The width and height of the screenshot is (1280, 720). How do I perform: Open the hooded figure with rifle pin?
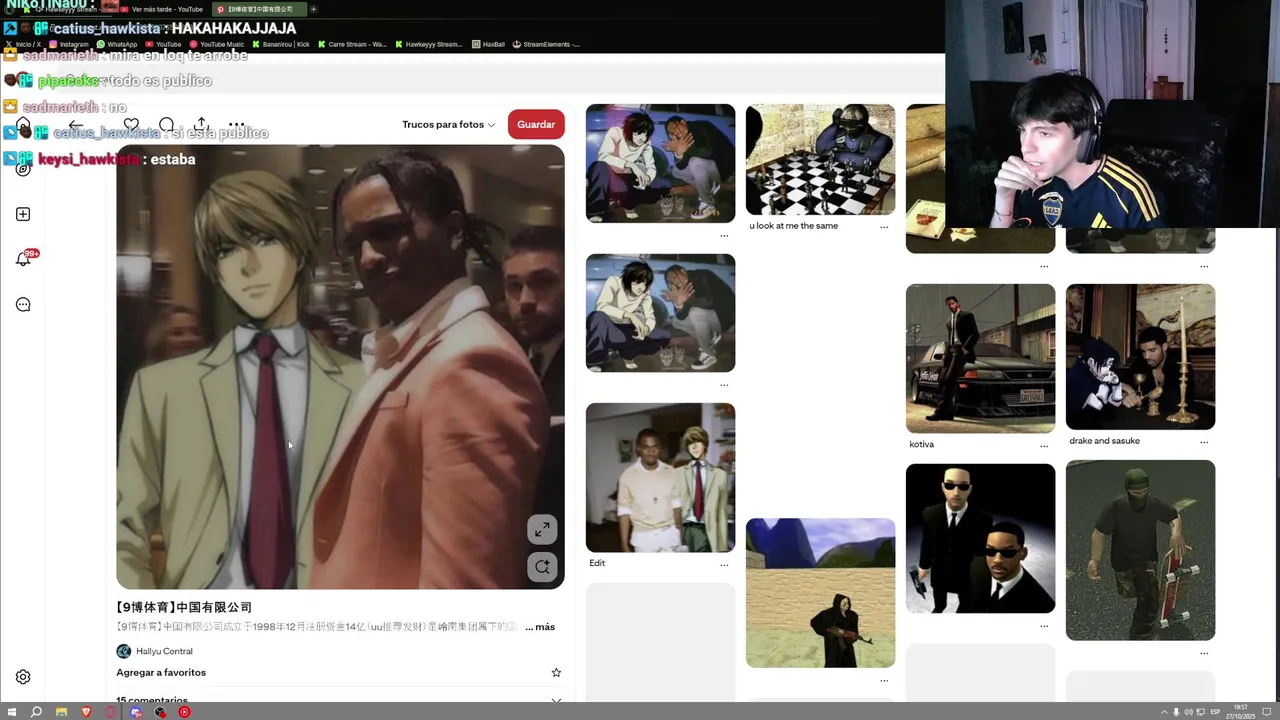(820, 593)
